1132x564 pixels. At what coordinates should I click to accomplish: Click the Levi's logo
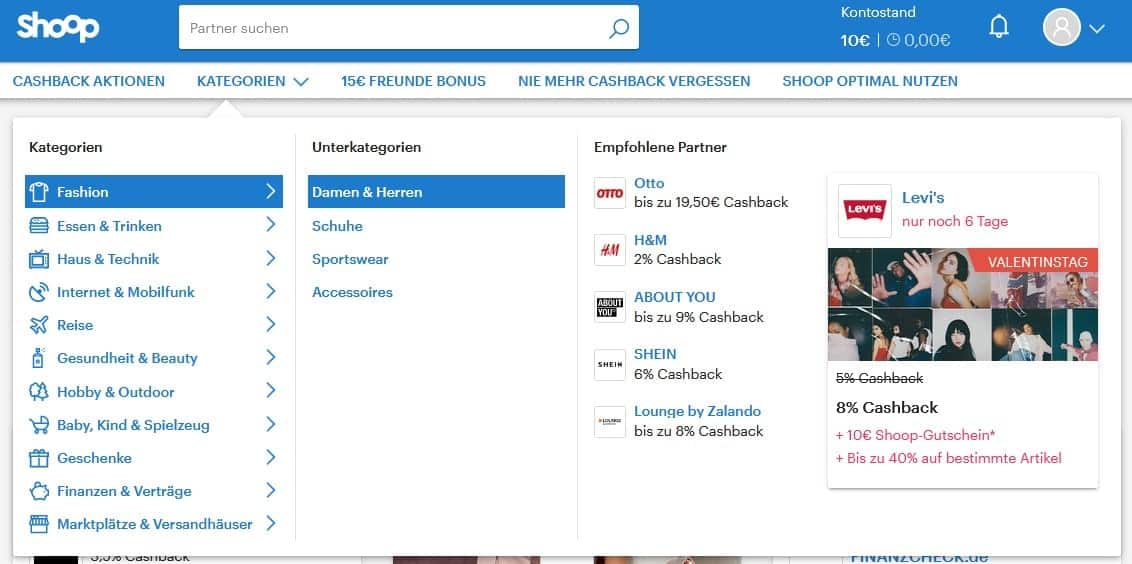coord(865,211)
